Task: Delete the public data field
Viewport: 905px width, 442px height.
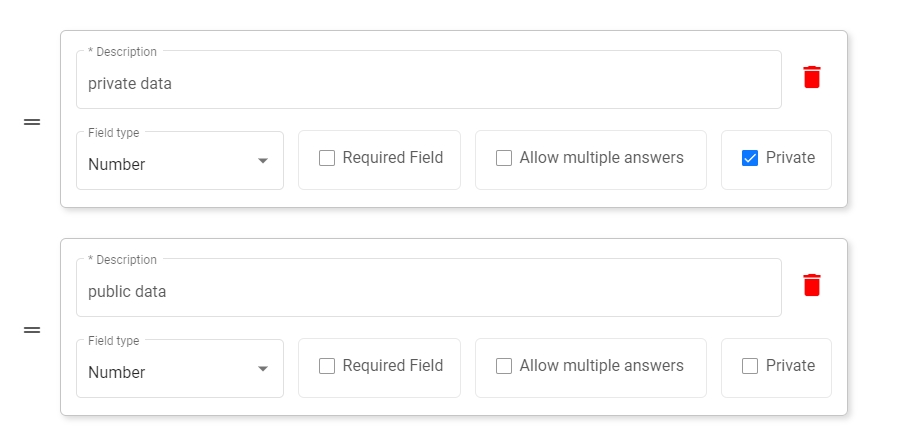Action: pyautogui.click(x=812, y=285)
